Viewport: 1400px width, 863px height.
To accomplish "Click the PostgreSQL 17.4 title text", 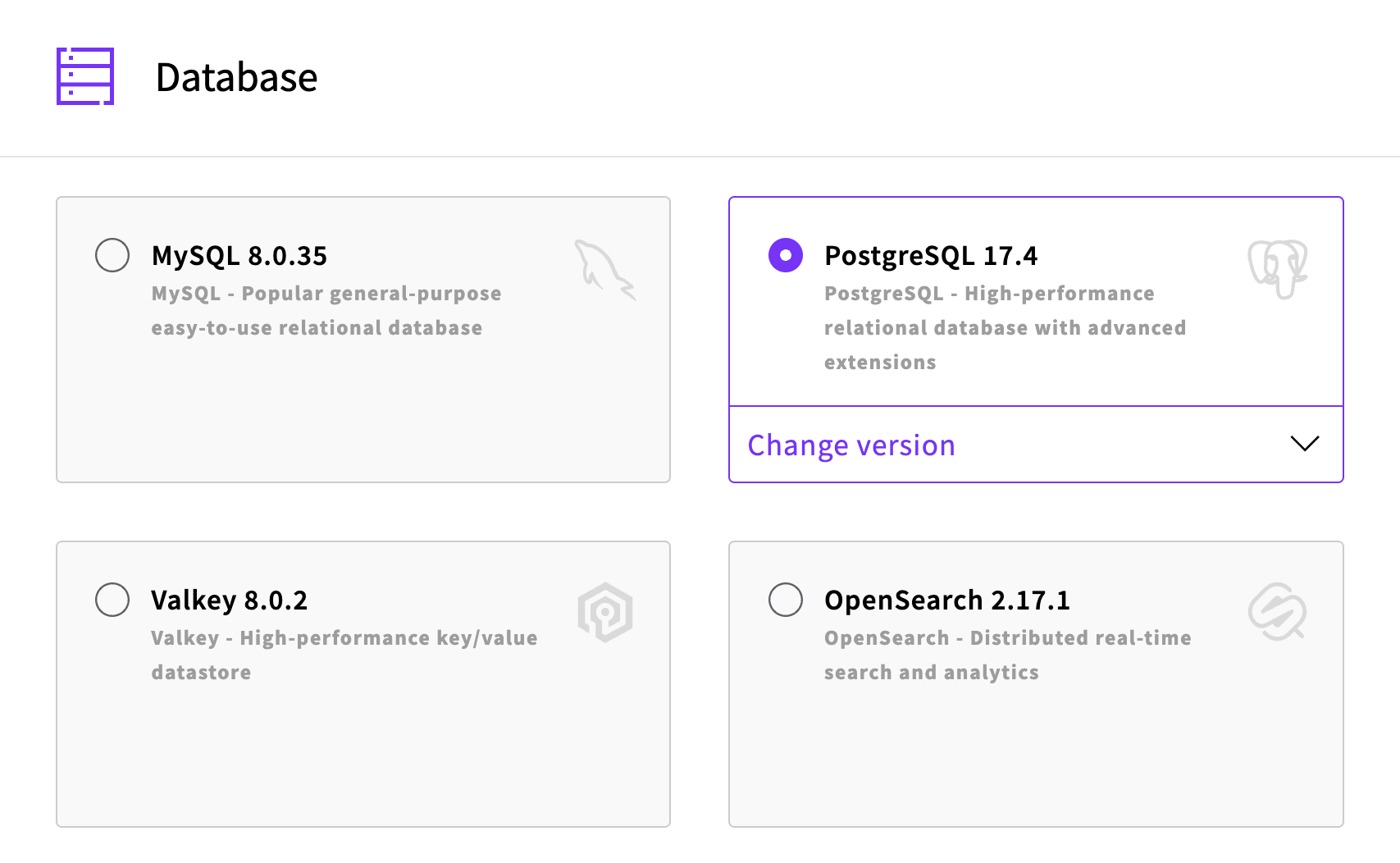I will tap(931, 256).
